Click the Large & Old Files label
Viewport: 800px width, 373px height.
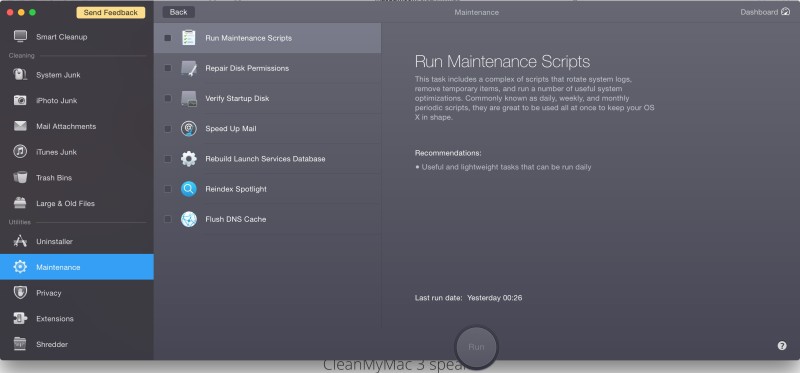pyautogui.click(x=65, y=203)
